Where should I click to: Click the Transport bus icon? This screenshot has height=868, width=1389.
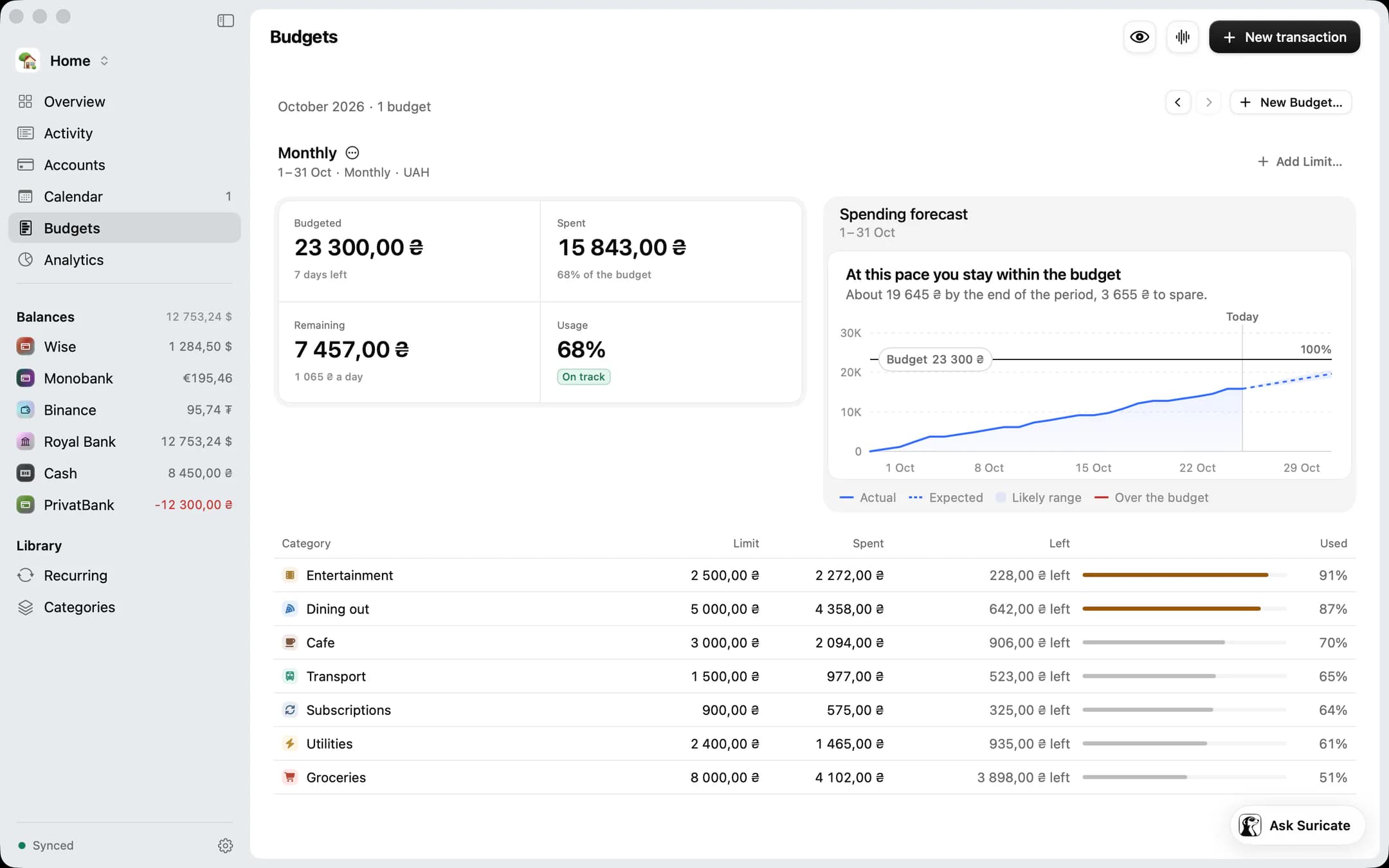point(290,676)
